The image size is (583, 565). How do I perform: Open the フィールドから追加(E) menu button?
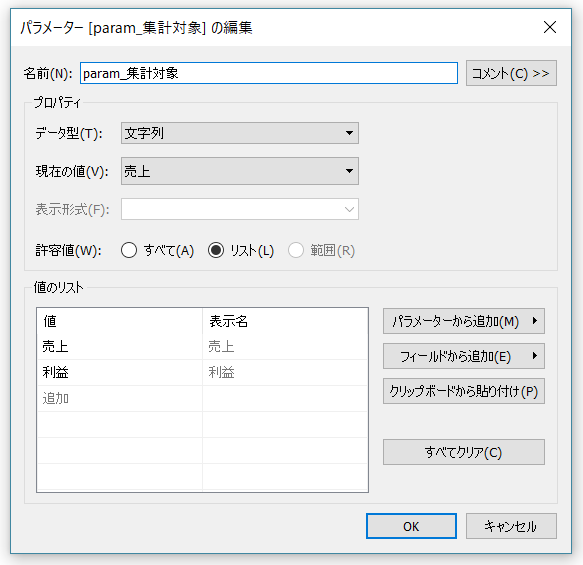point(464,356)
